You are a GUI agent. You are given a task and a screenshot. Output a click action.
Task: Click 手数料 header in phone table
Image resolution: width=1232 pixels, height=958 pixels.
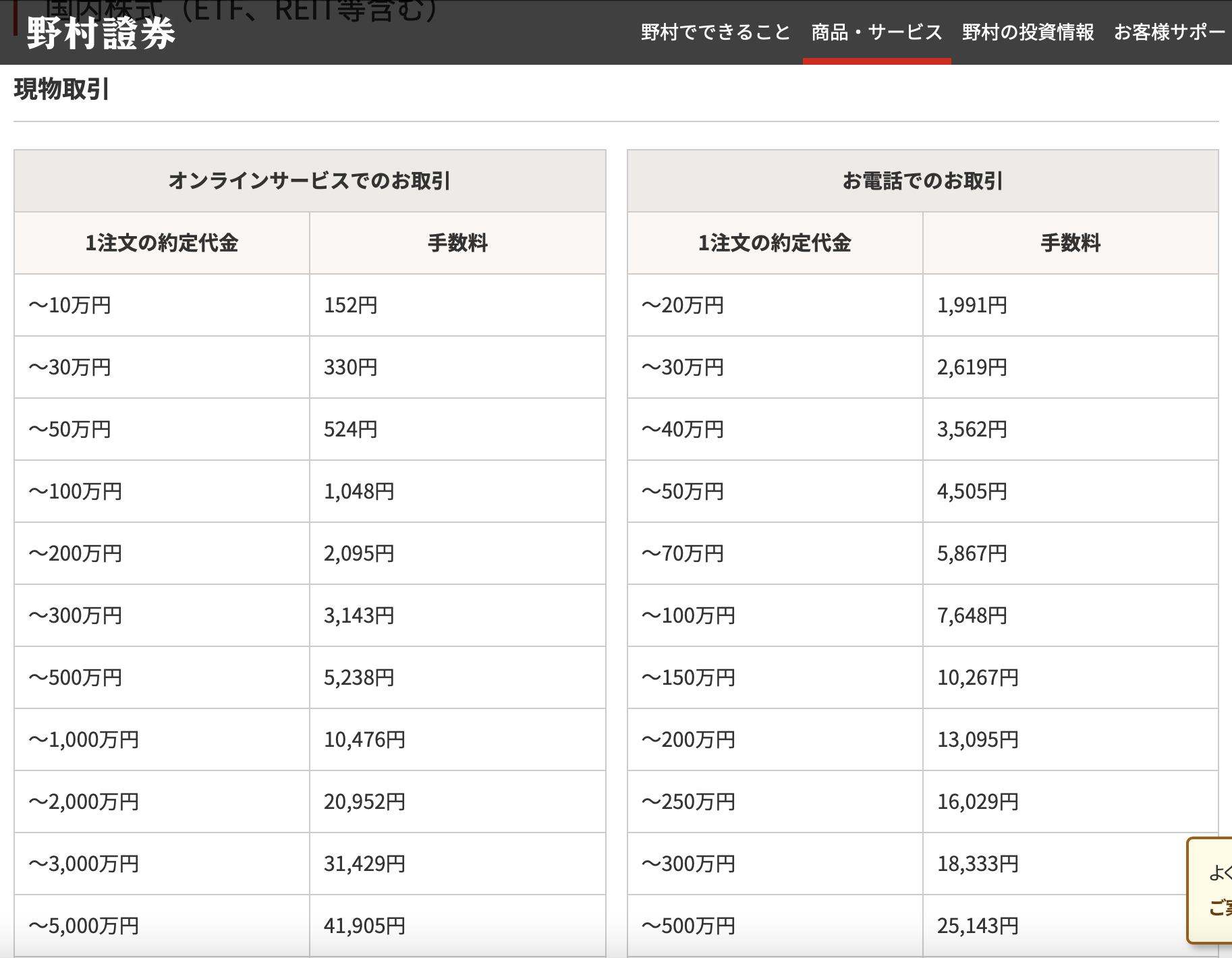coord(1071,243)
